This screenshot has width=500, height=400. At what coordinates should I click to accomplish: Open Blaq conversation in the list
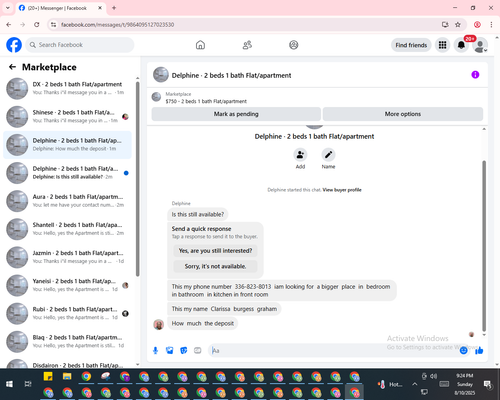tap(67, 342)
